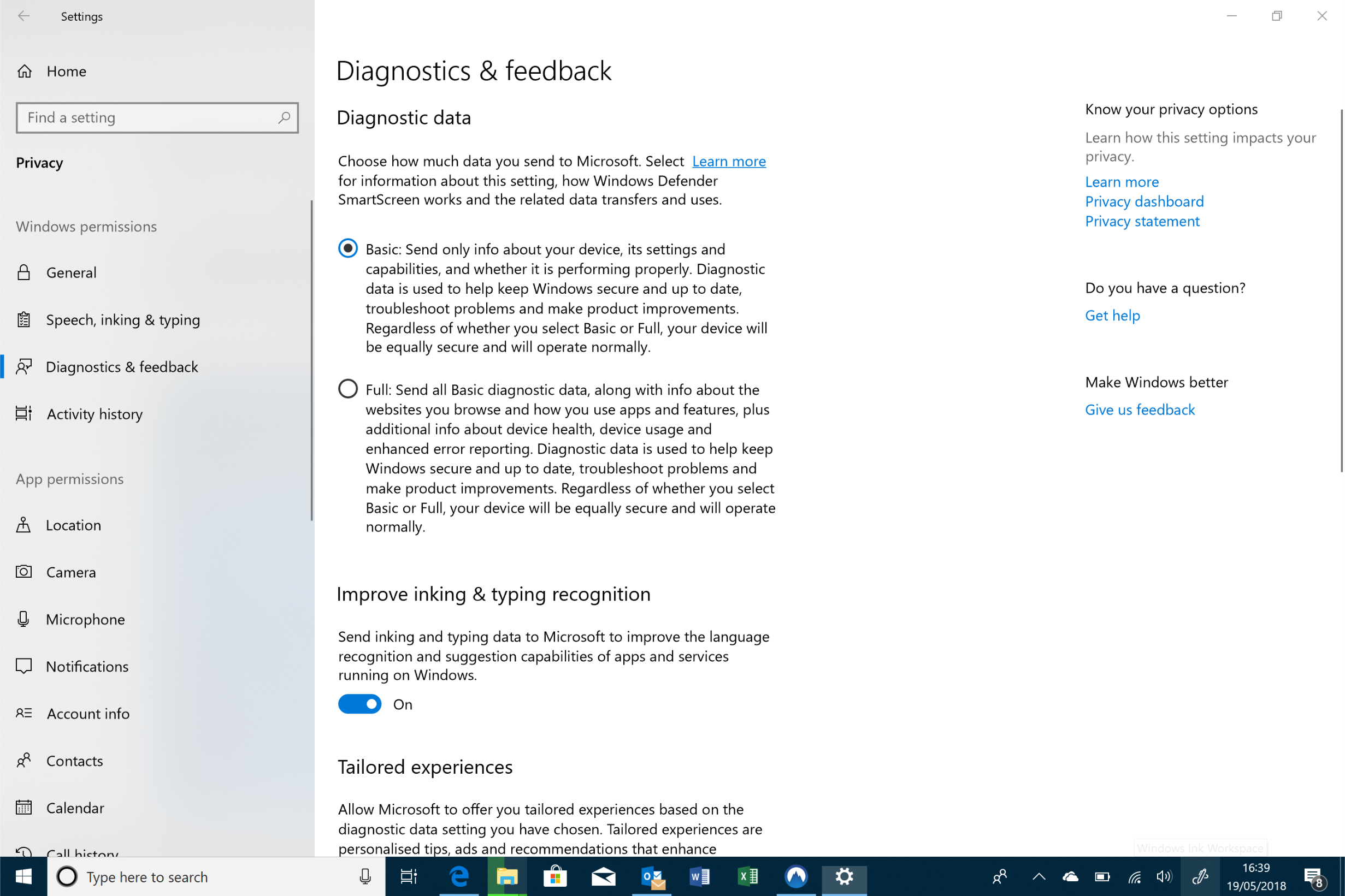Open Microsoft Edge from taskbar
This screenshot has height=896, width=1345.
[459, 876]
